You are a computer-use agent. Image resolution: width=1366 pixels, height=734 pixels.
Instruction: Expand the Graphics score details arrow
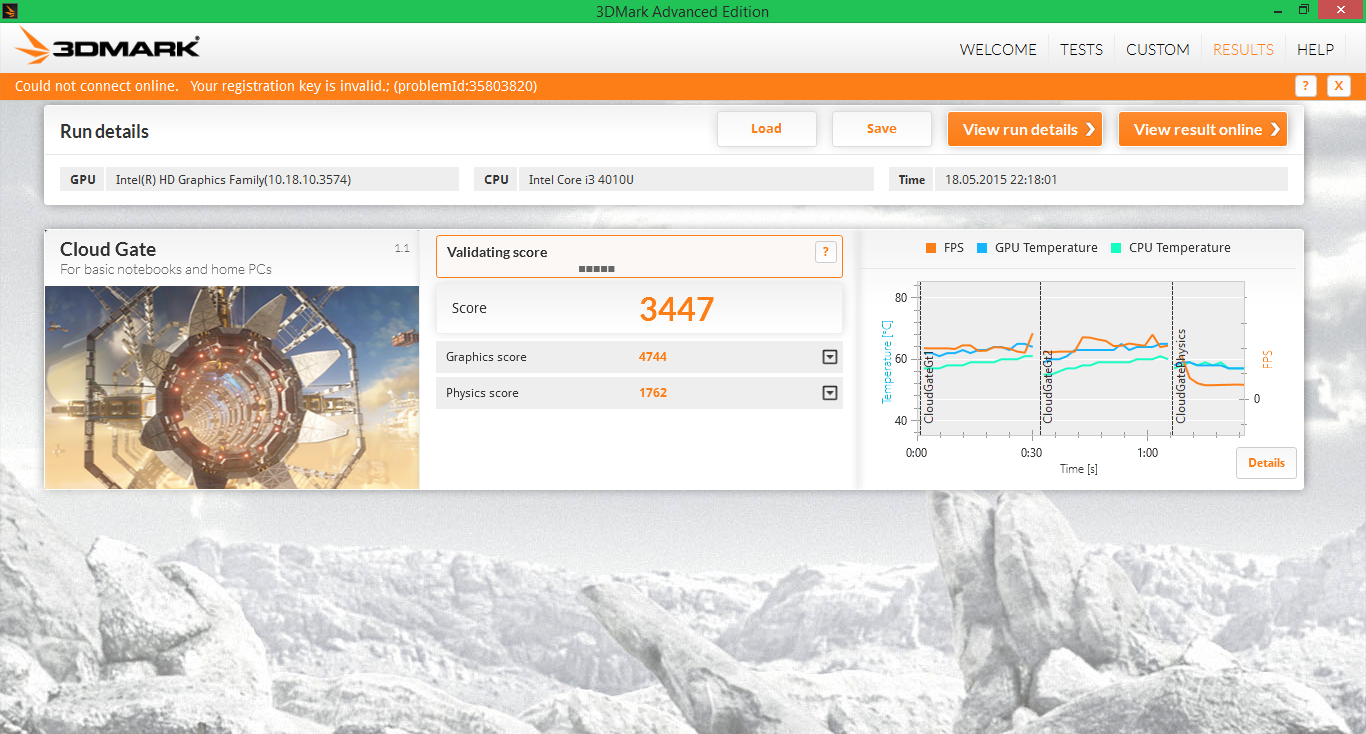[829, 357]
